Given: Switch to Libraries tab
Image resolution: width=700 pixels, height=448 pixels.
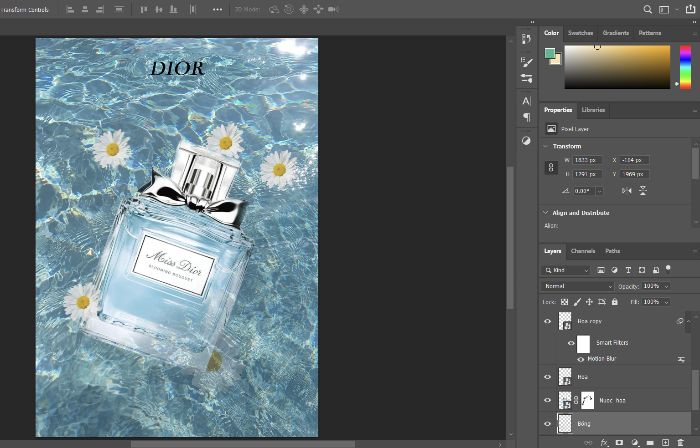Looking at the screenshot, I should pyautogui.click(x=593, y=110).
